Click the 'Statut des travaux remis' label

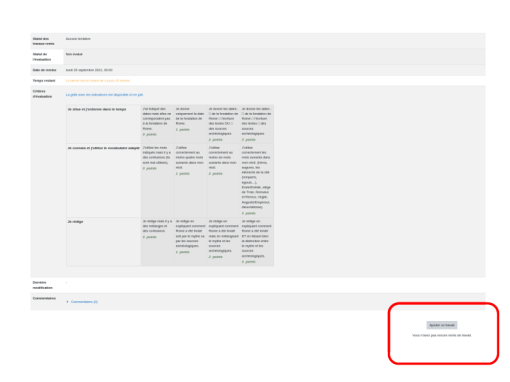click(x=43, y=41)
